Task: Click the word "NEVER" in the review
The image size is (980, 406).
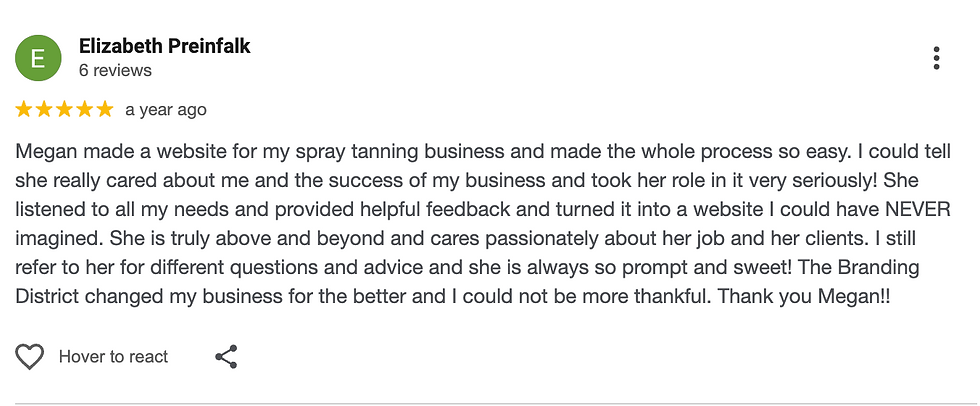Action: point(914,209)
